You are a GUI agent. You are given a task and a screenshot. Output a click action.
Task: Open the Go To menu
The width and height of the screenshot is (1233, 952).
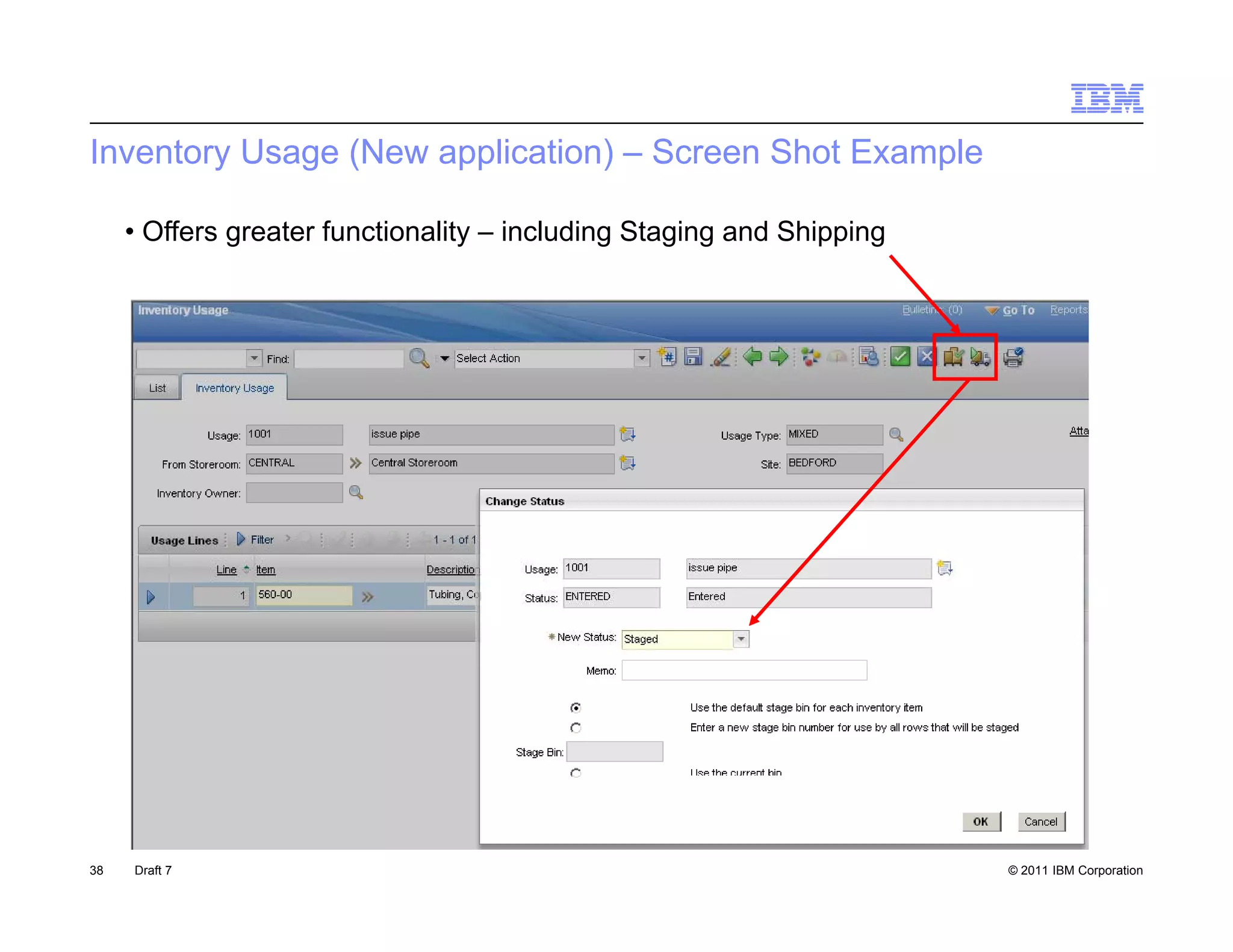coord(1010,310)
